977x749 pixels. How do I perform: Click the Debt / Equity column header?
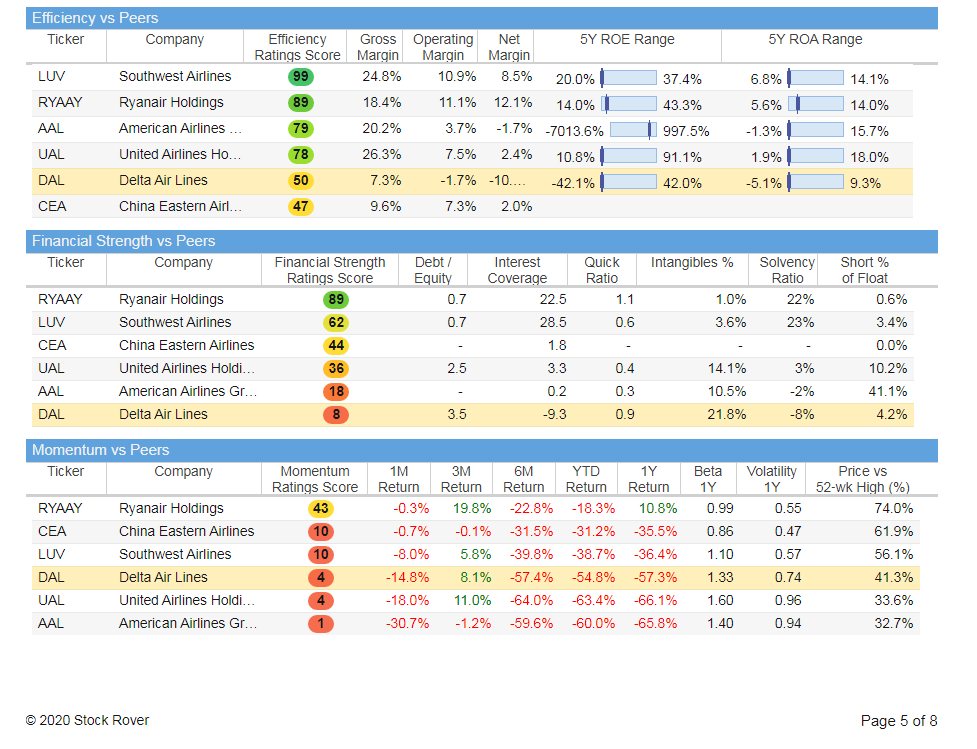point(433,270)
